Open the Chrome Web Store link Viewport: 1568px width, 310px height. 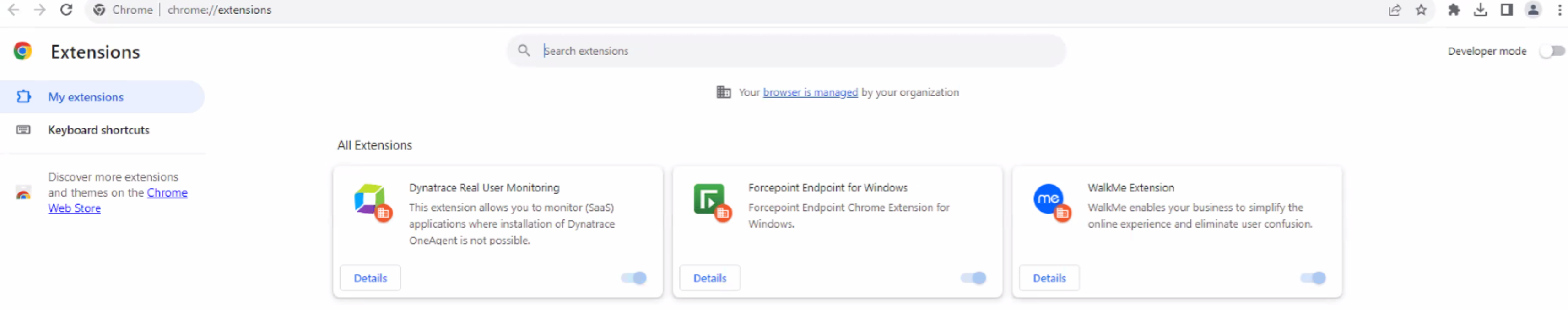(167, 192)
